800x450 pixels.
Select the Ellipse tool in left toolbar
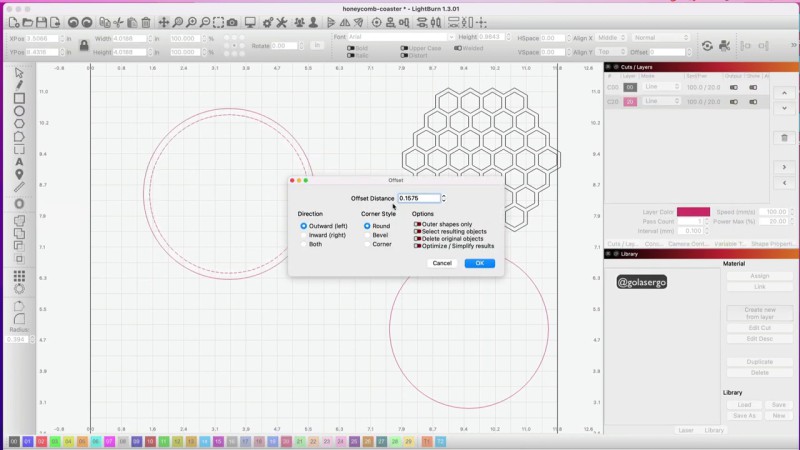[19, 111]
